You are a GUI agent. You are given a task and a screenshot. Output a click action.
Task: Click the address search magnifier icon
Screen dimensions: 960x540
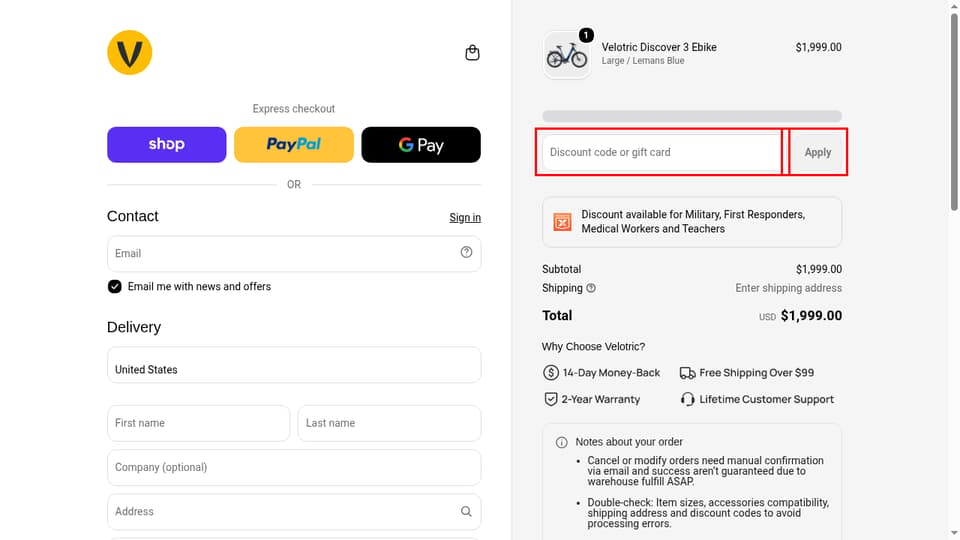(x=467, y=511)
